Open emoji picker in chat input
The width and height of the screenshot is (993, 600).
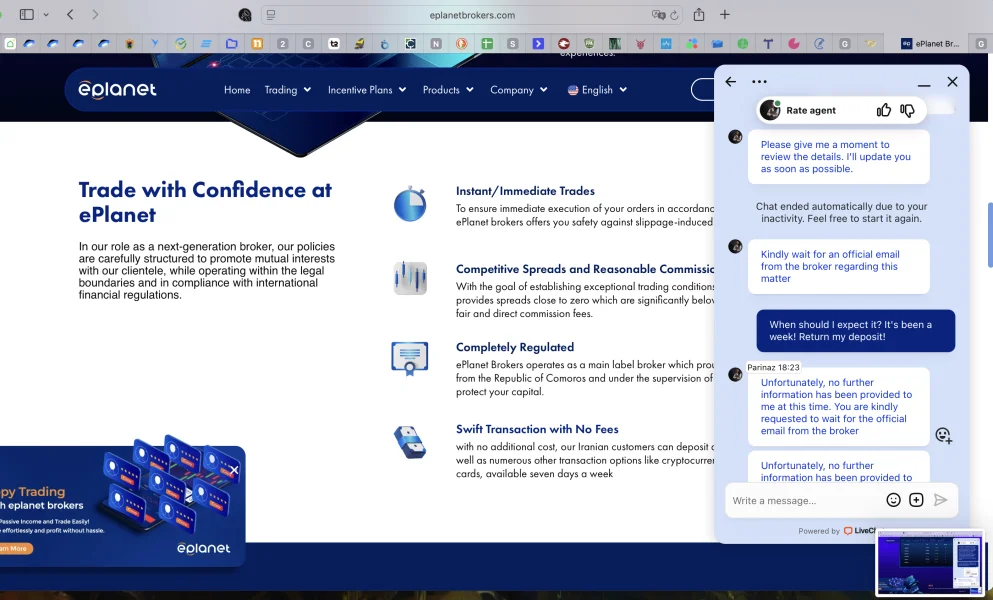tap(893, 500)
